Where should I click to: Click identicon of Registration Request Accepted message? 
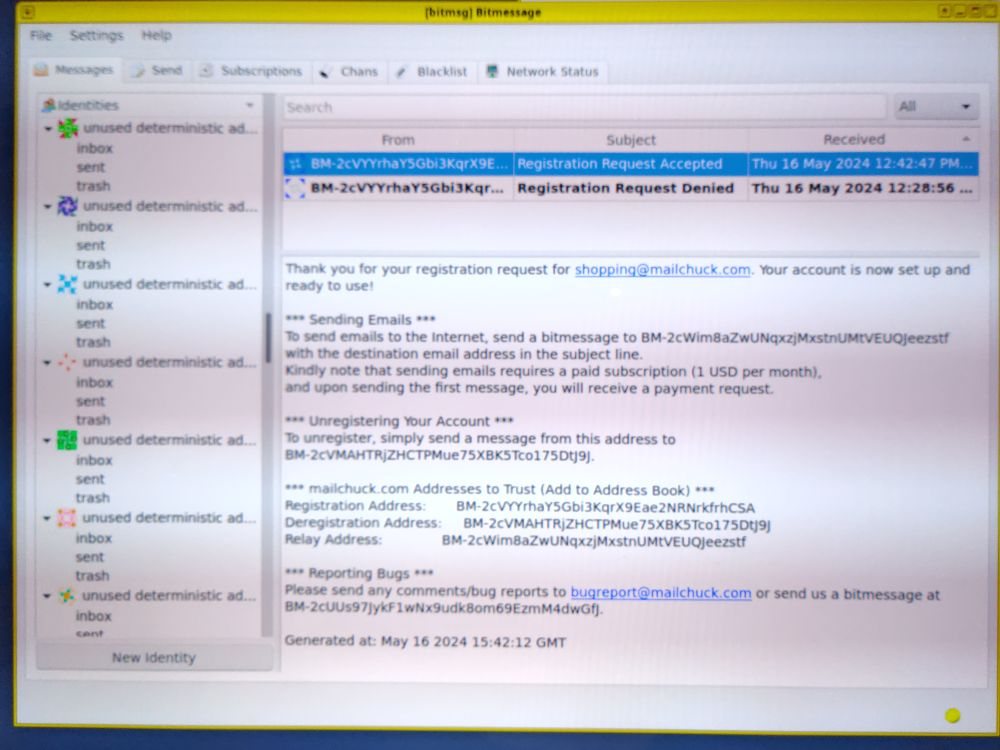(x=295, y=164)
